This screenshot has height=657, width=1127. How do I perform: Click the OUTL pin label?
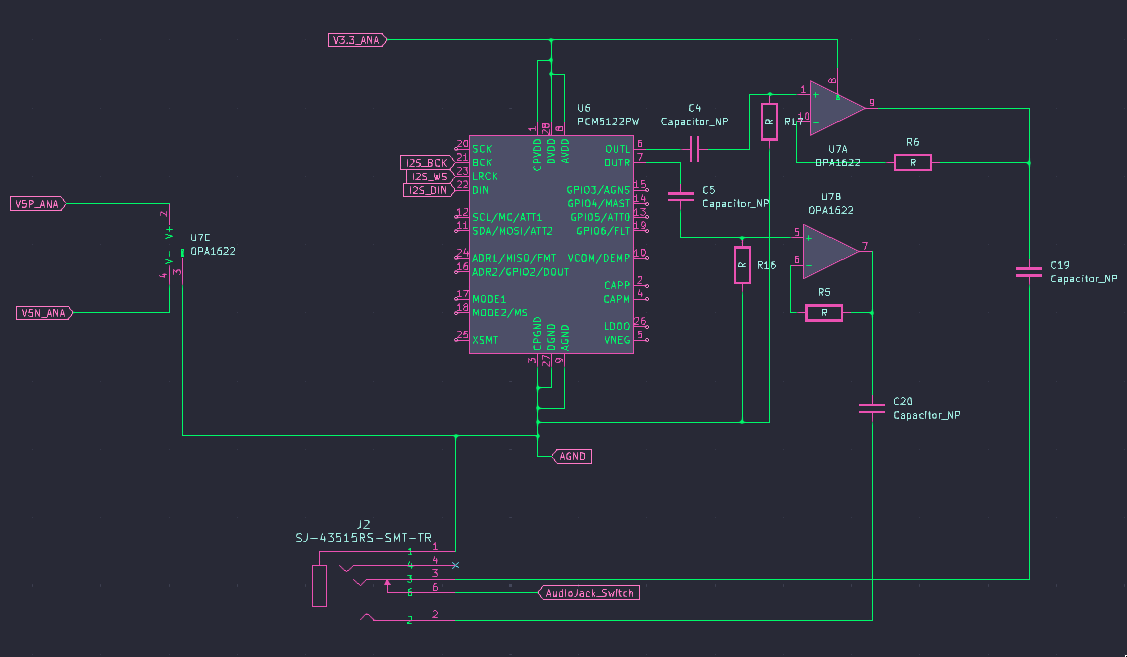pyautogui.click(x=617, y=150)
